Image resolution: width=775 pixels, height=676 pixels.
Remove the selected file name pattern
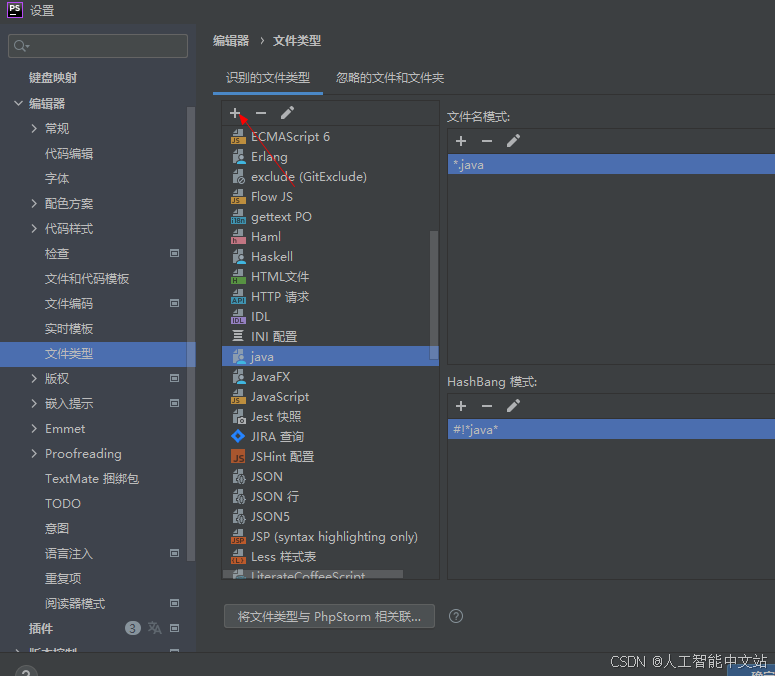487,141
